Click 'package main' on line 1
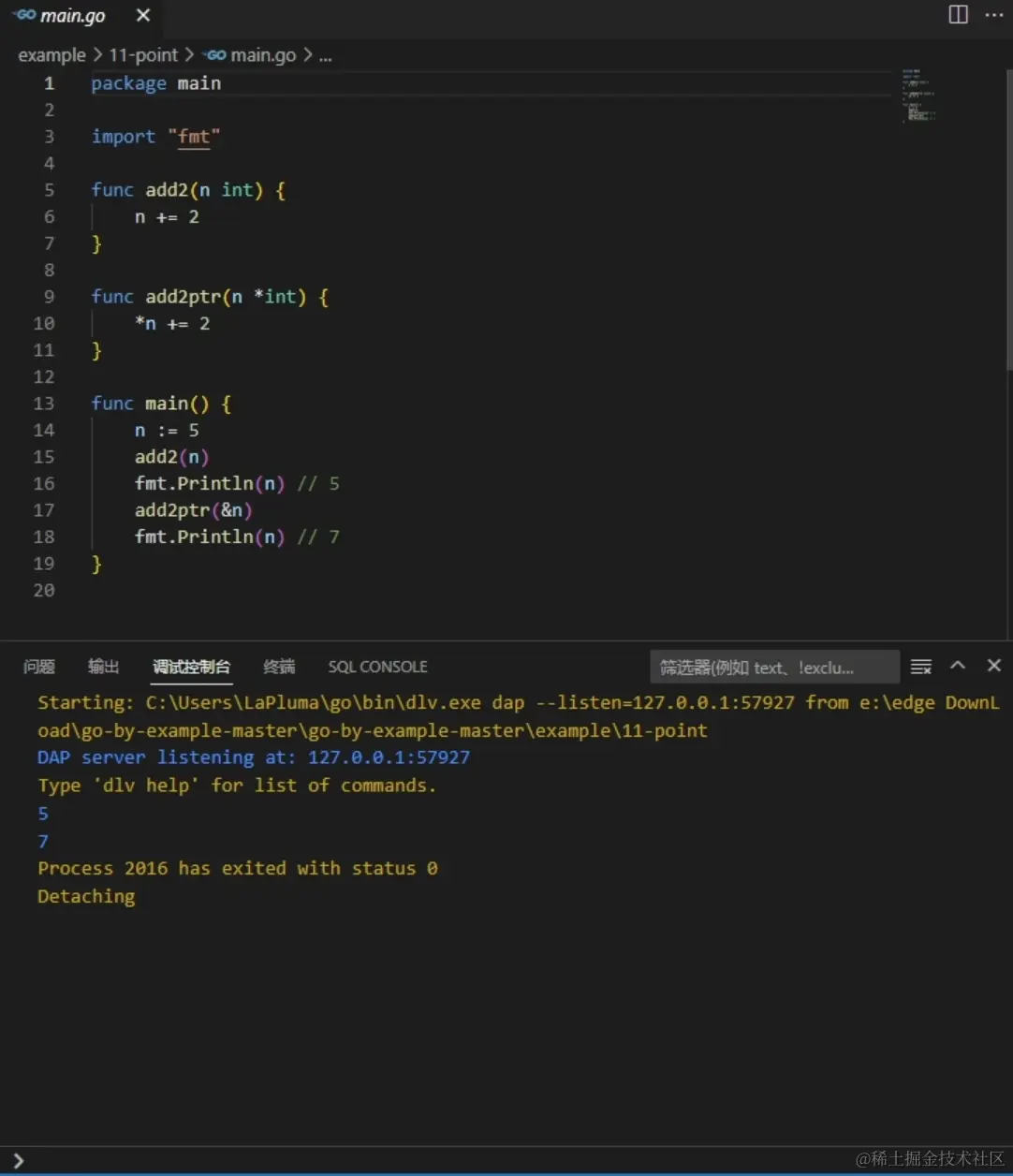Image resolution: width=1013 pixels, height=1176 pixels. point(156,83)
